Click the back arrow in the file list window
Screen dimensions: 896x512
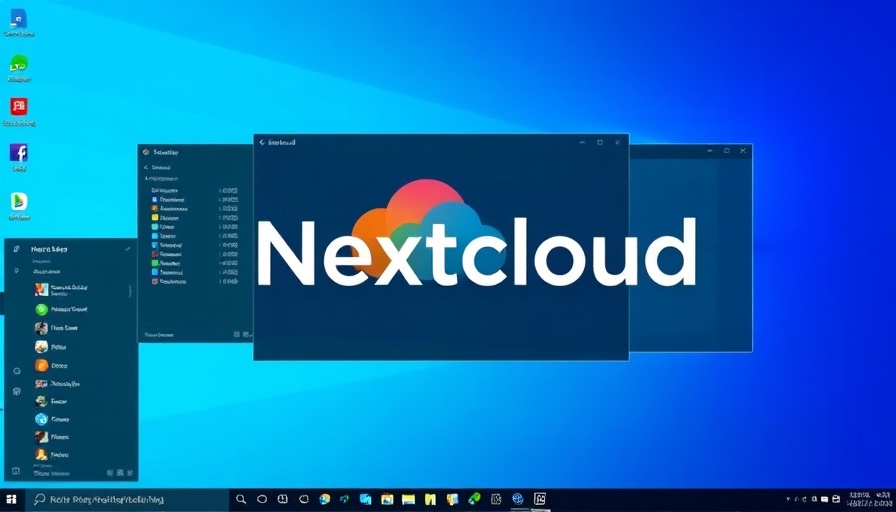146,167
